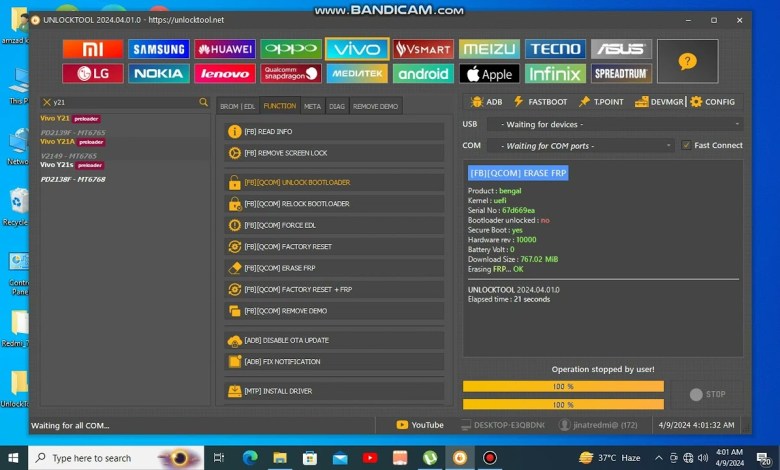
Task: Switch to the DIAG tab
Action: pyautogui.click(x=337, y=106)
